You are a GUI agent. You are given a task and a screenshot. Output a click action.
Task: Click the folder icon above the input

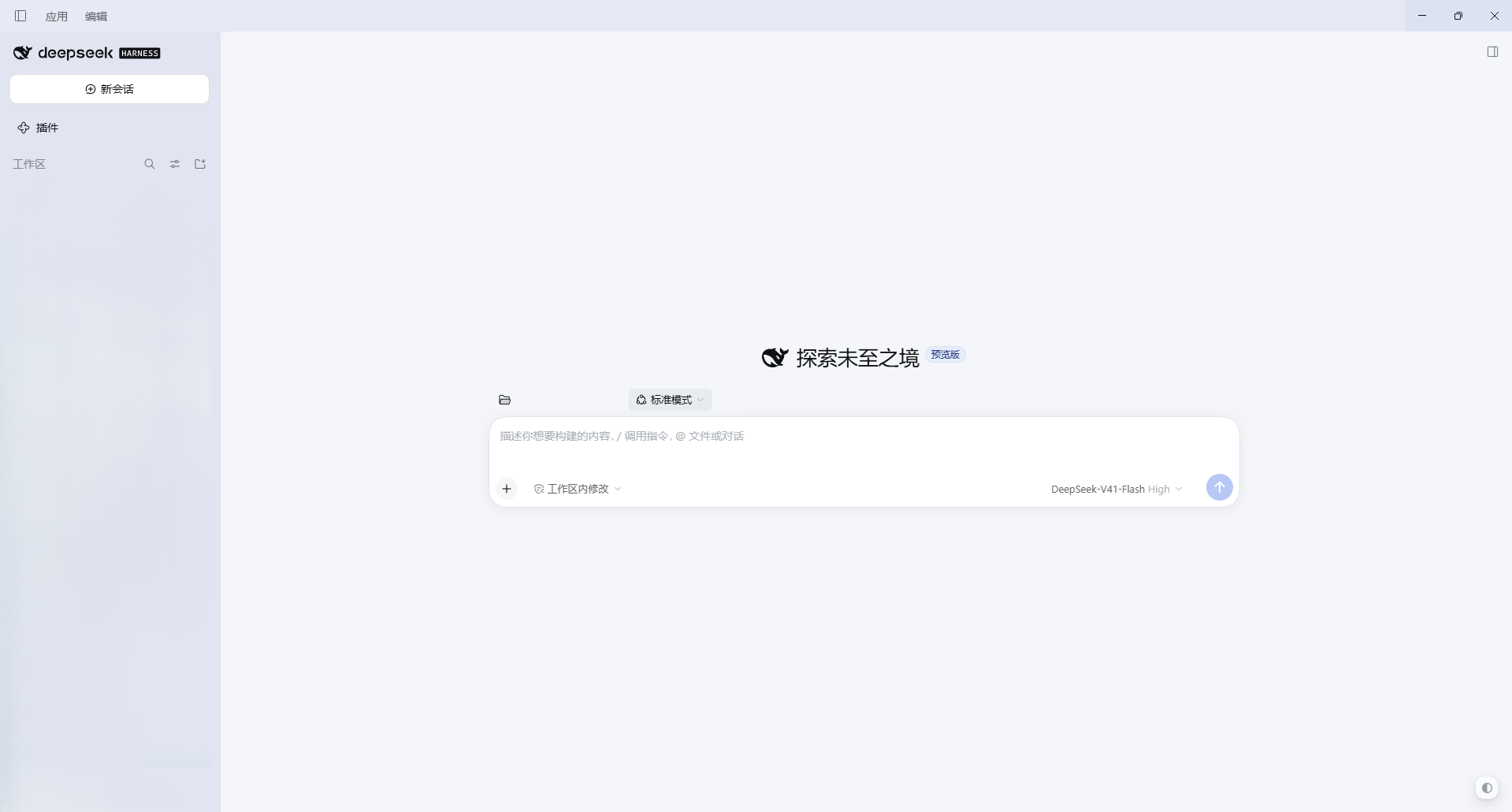pyautogui.click(x=505, y=400)
